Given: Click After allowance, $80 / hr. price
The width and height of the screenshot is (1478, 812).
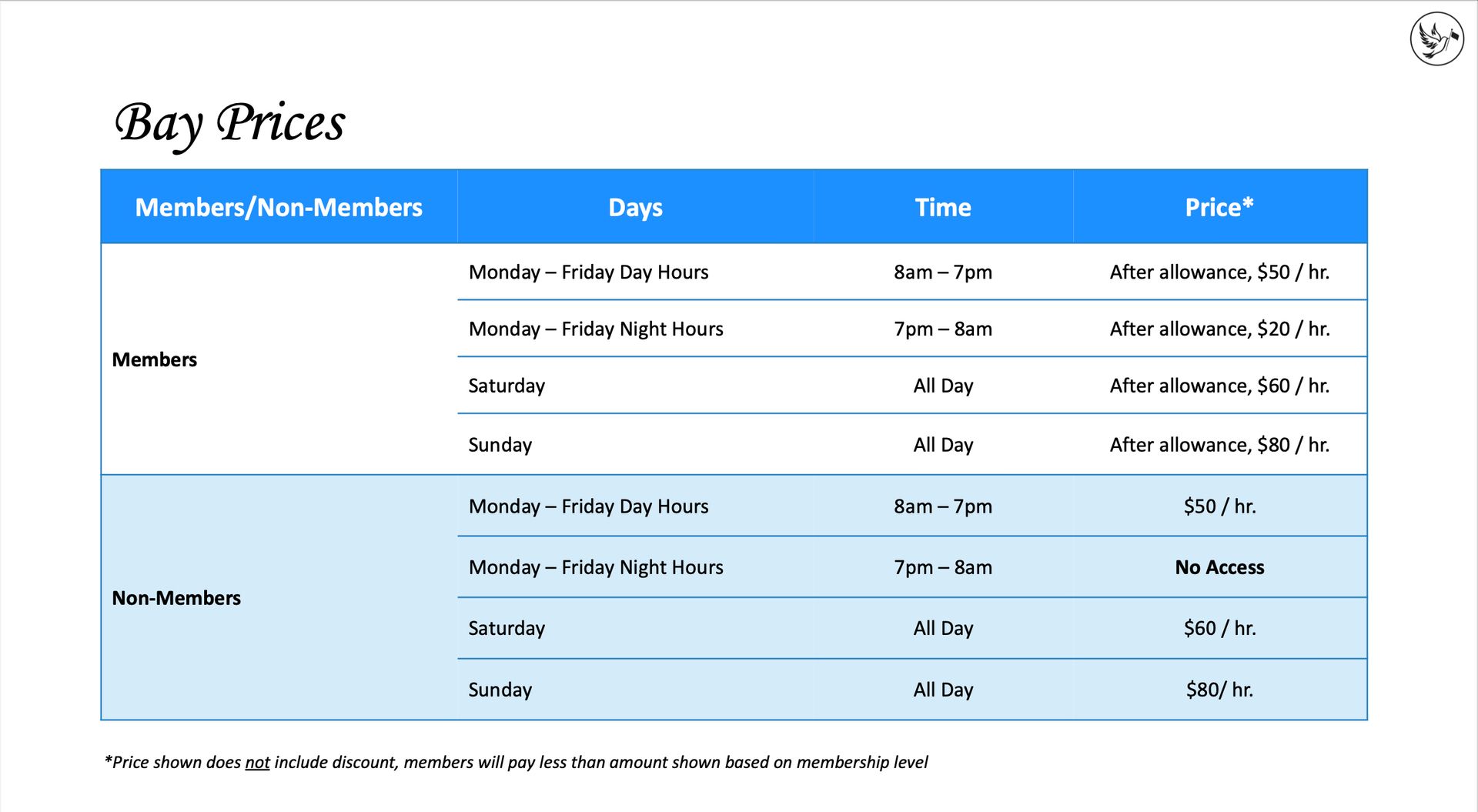Looking at the screenshot, I should point(1219,445).
